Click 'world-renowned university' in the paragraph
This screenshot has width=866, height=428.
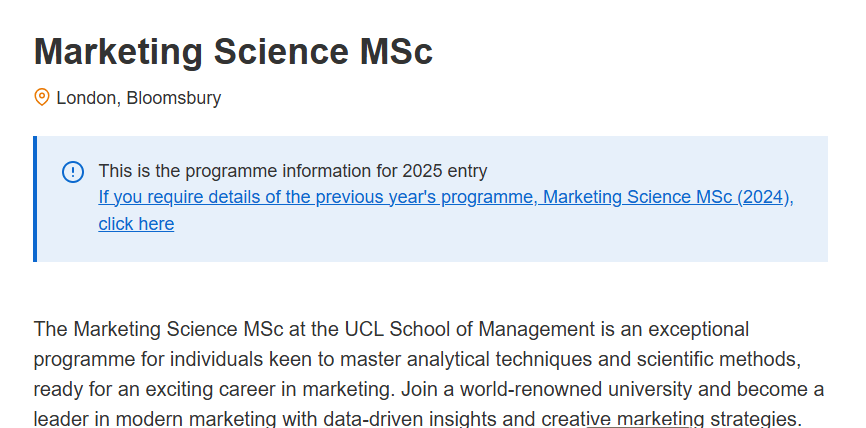pyautogui.click(x=575, y=389)
